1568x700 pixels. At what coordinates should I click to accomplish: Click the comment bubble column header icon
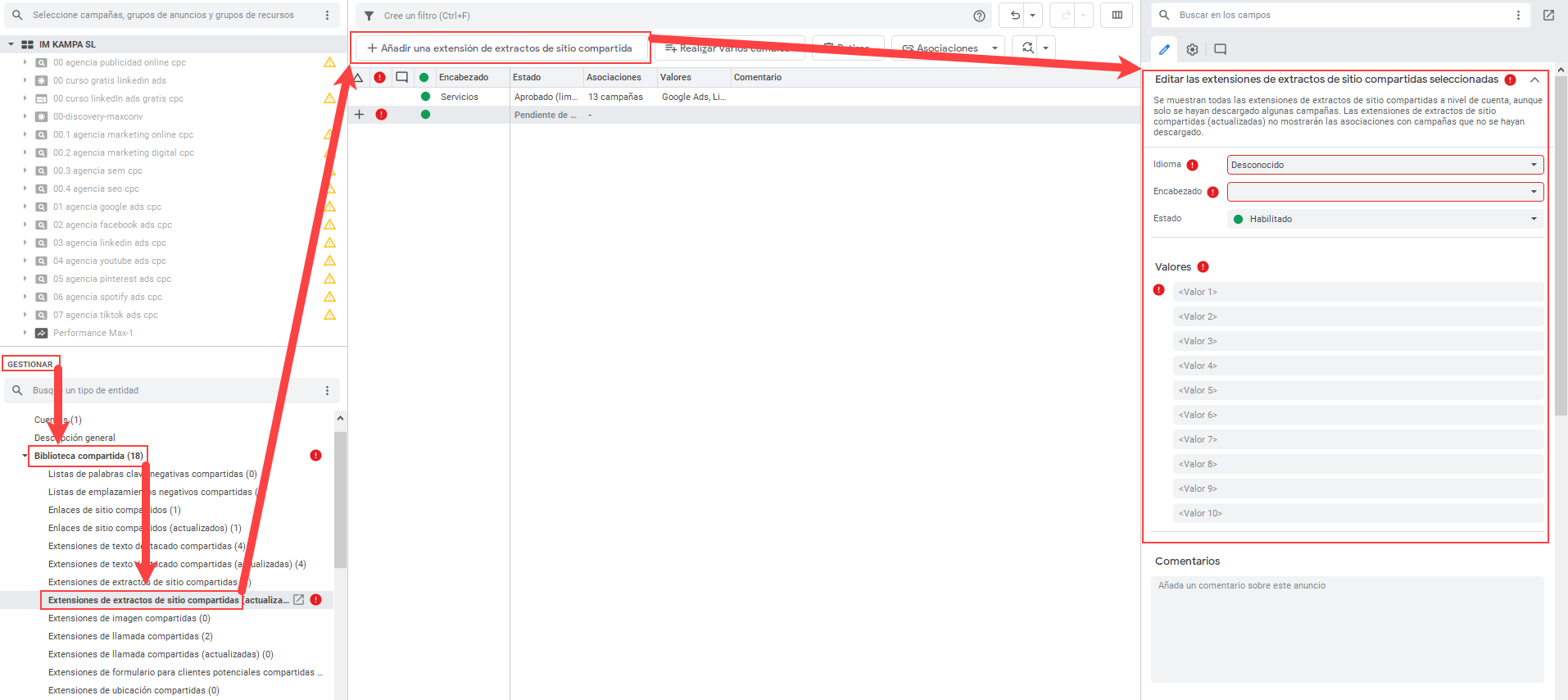(401, 77)
